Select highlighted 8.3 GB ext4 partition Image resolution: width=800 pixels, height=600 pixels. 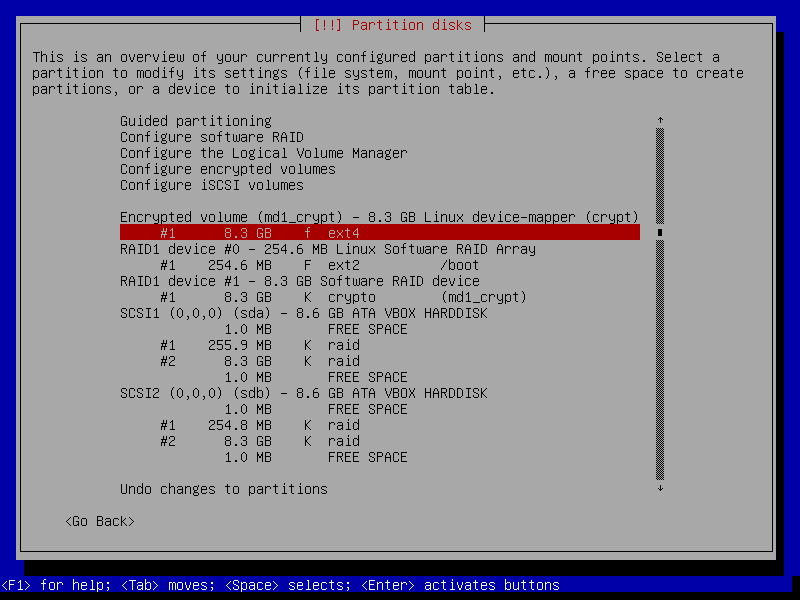click(380, 233)
